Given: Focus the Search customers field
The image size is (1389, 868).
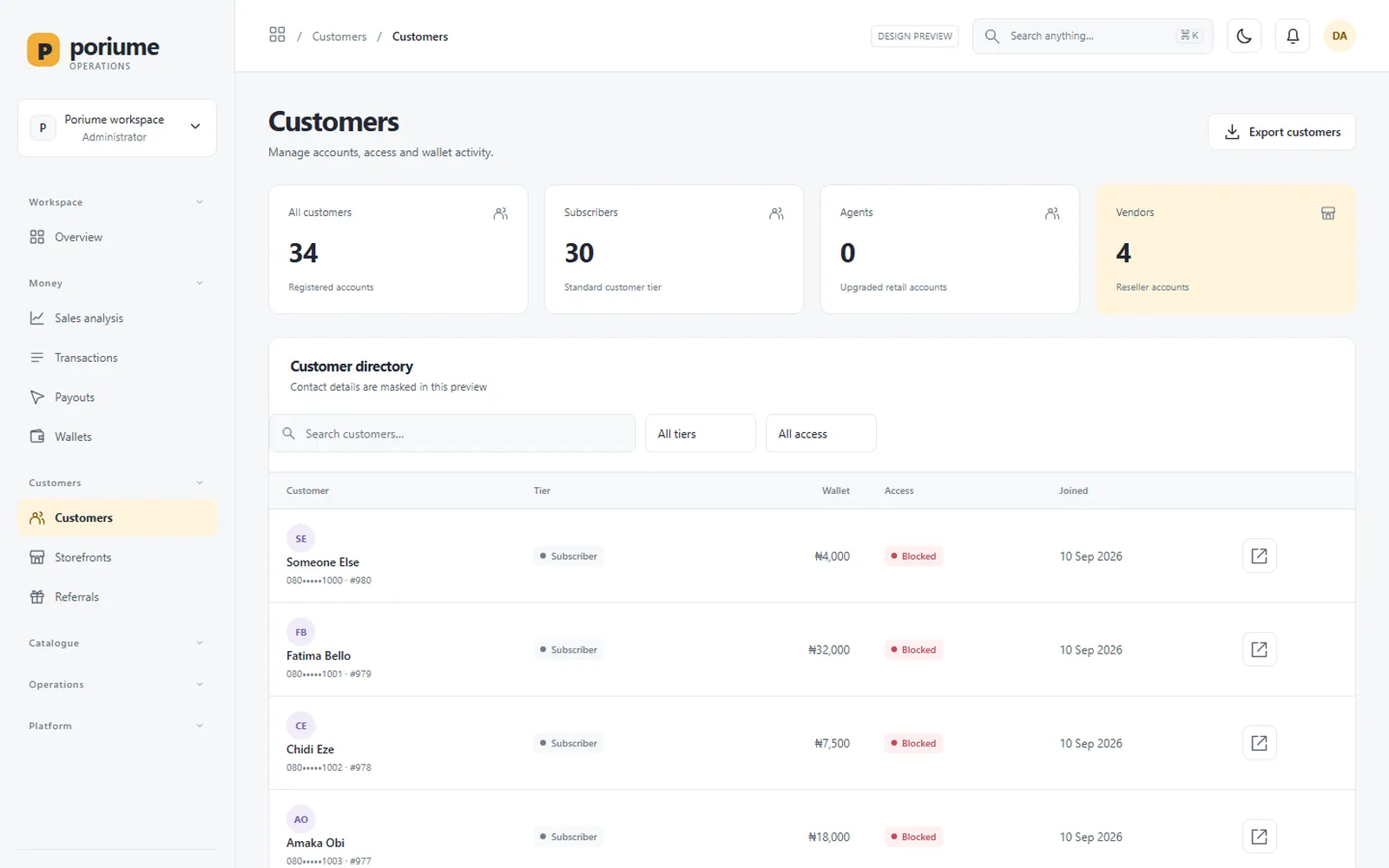Looking at the screenshot, I should click(452, 433).
